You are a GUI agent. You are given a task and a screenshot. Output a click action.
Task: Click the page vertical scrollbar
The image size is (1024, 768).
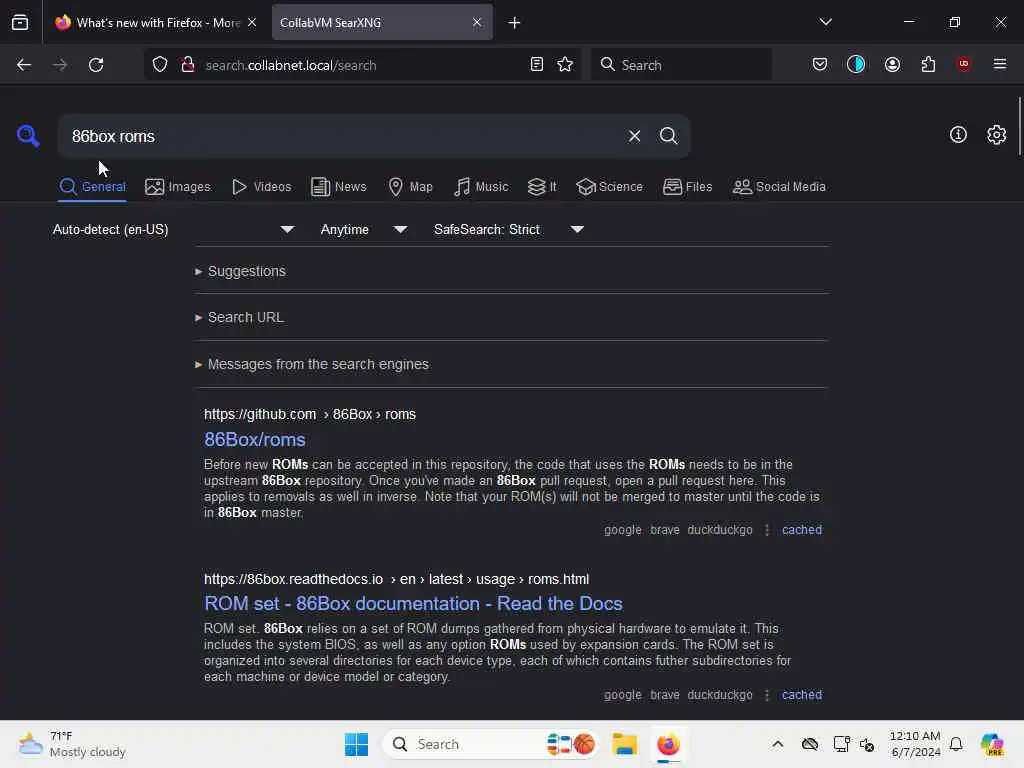[x=1019, y=126]
